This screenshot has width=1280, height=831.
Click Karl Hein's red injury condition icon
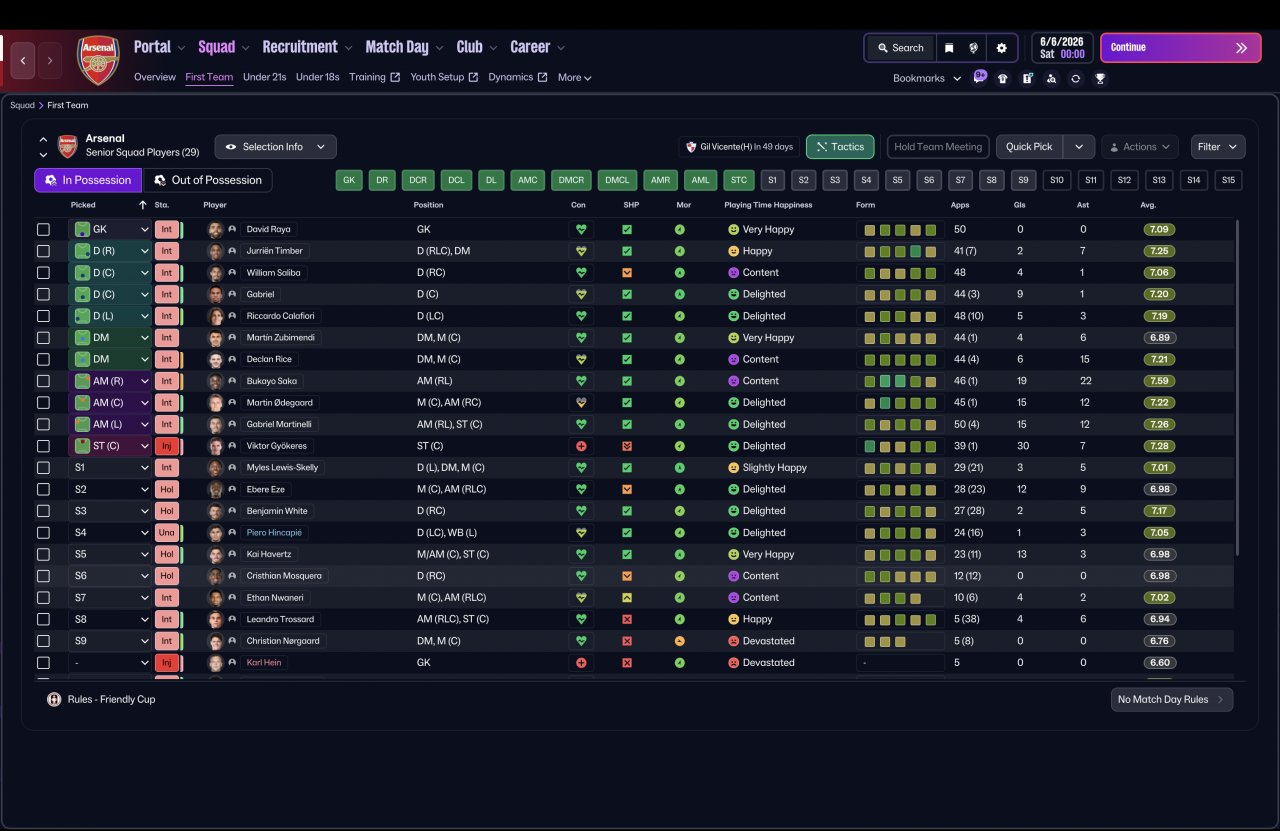pyautogui.click(x=580, y=663)
